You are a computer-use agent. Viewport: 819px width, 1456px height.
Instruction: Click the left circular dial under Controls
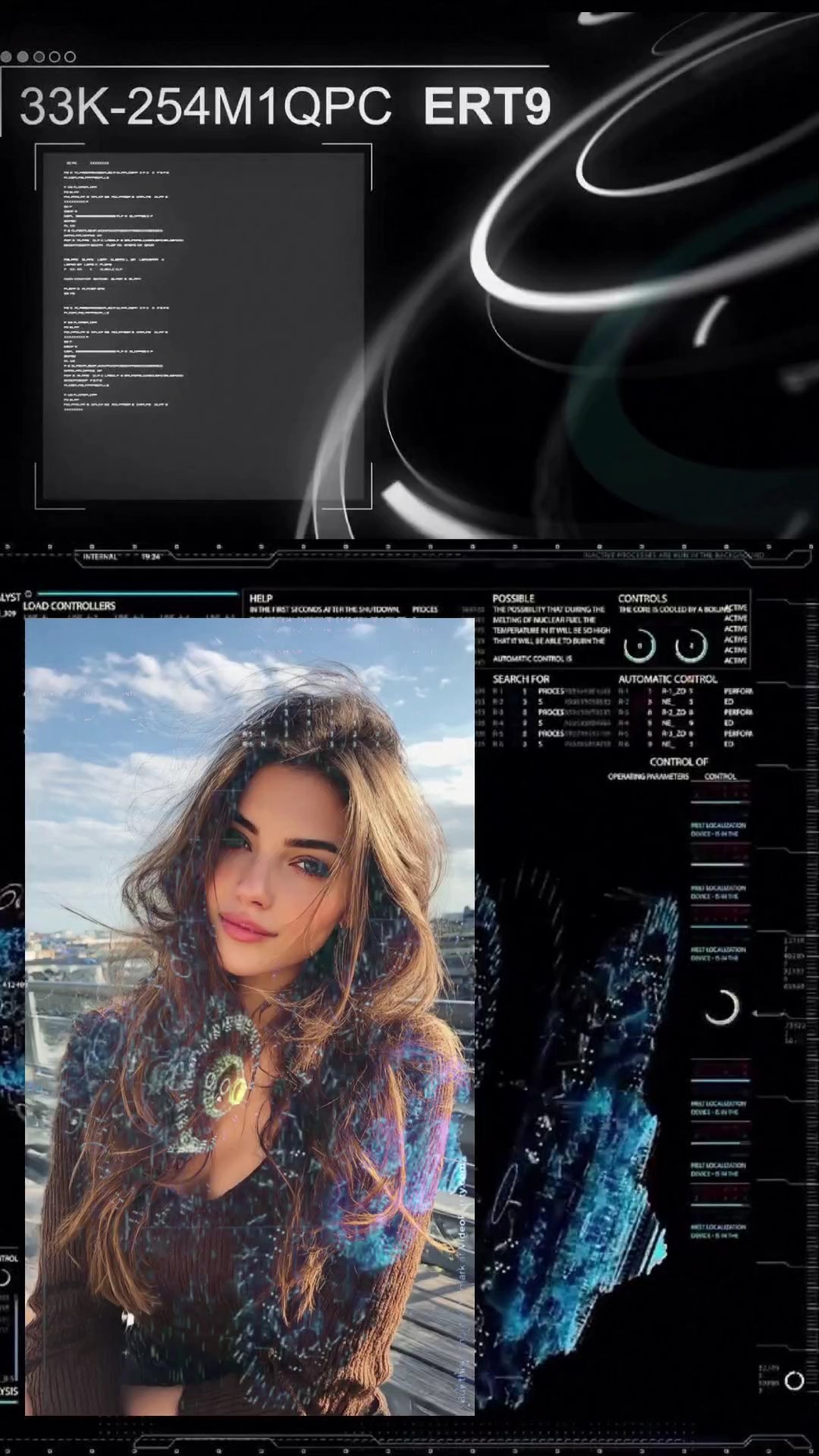639,646
